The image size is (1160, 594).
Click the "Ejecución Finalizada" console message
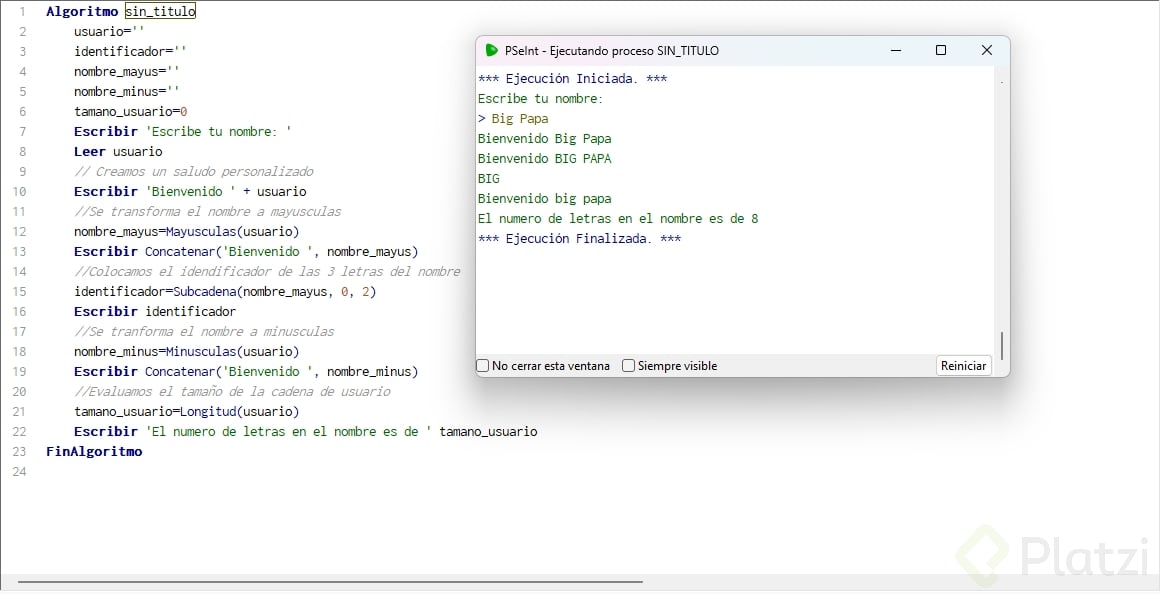click(x=579, y=239)
